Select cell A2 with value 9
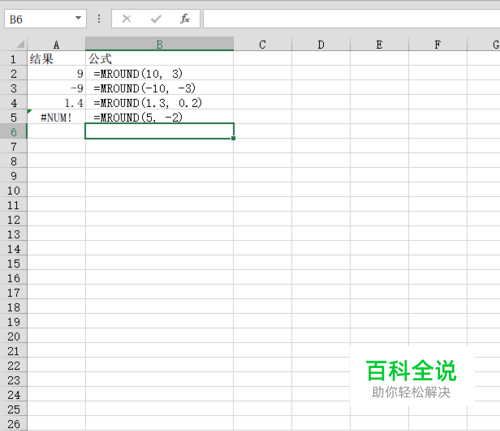Image resolution: width=500 pixels, height=431 pixels. click(x=56, y=74)
